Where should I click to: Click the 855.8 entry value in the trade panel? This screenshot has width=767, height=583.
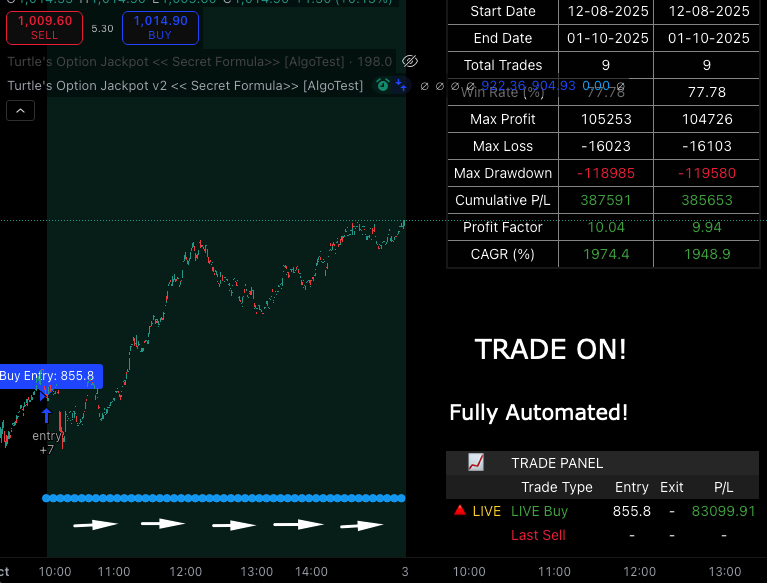click(632, 511)
